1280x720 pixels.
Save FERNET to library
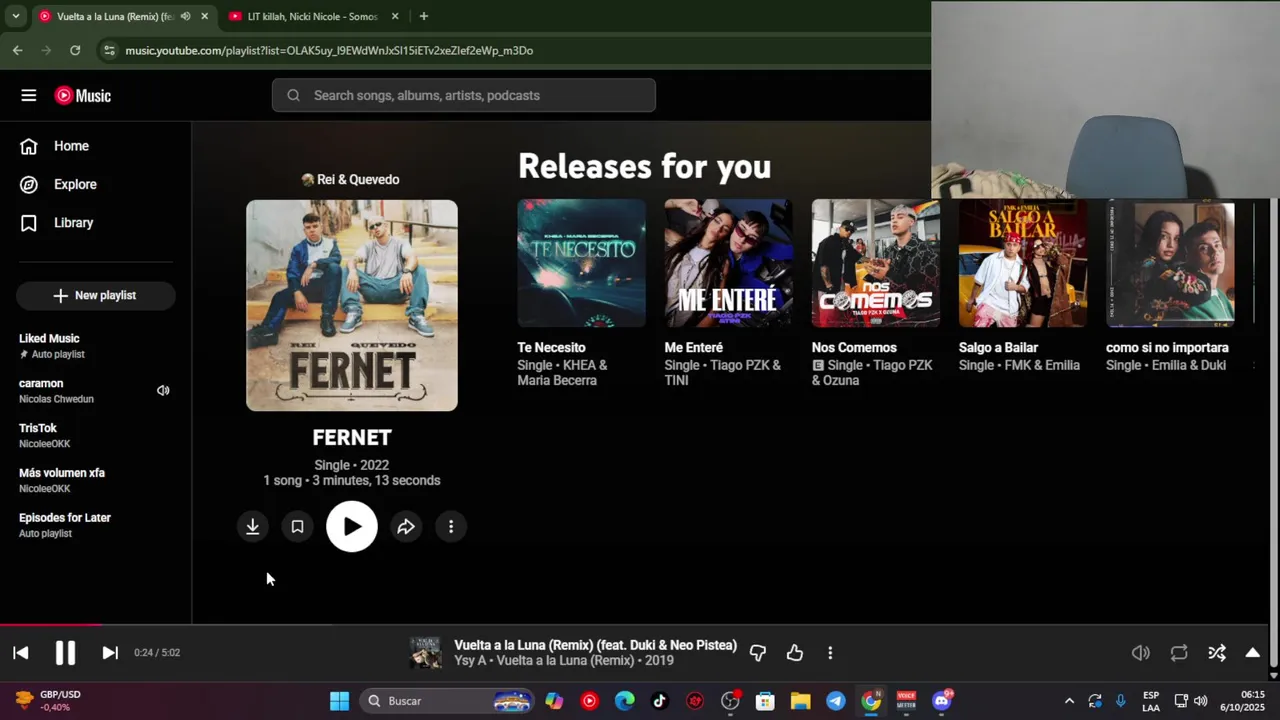(297, 526)
